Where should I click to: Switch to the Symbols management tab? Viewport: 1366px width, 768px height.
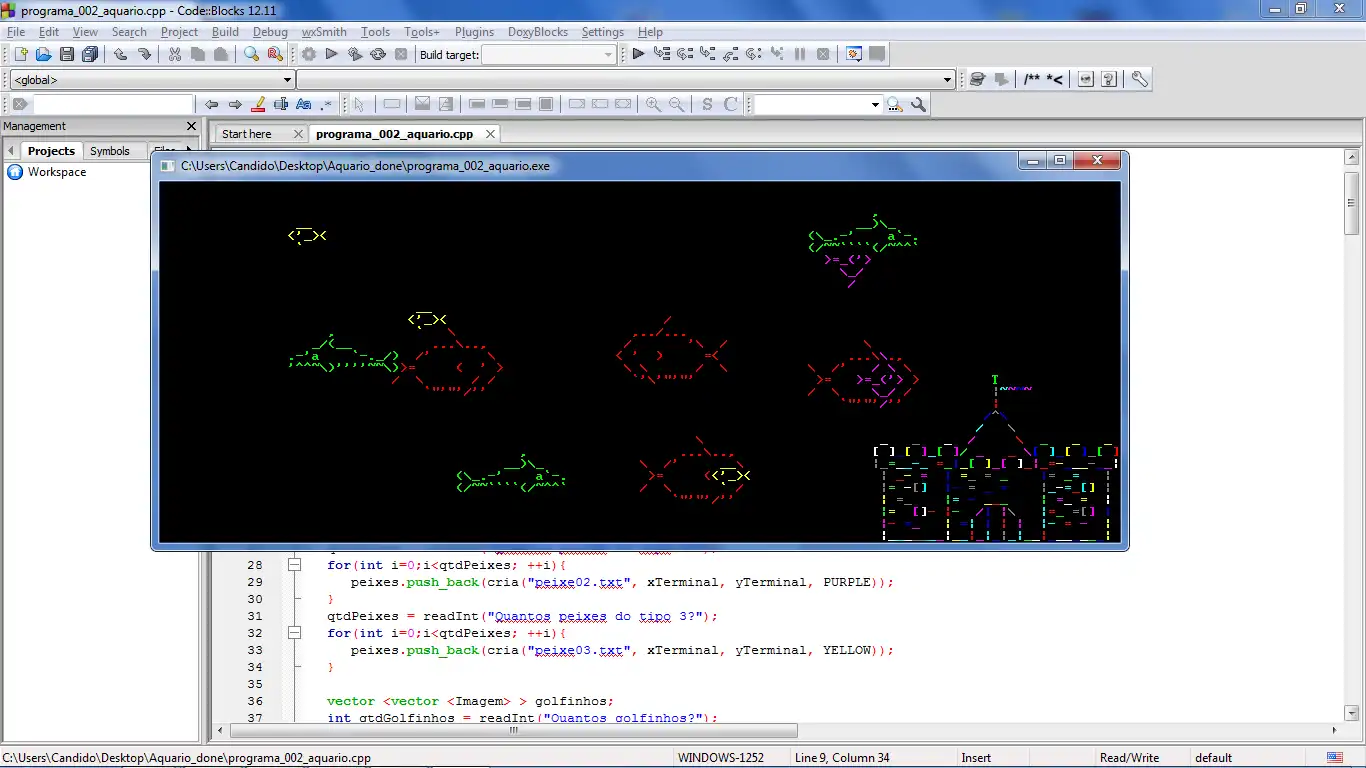point(110,151)
